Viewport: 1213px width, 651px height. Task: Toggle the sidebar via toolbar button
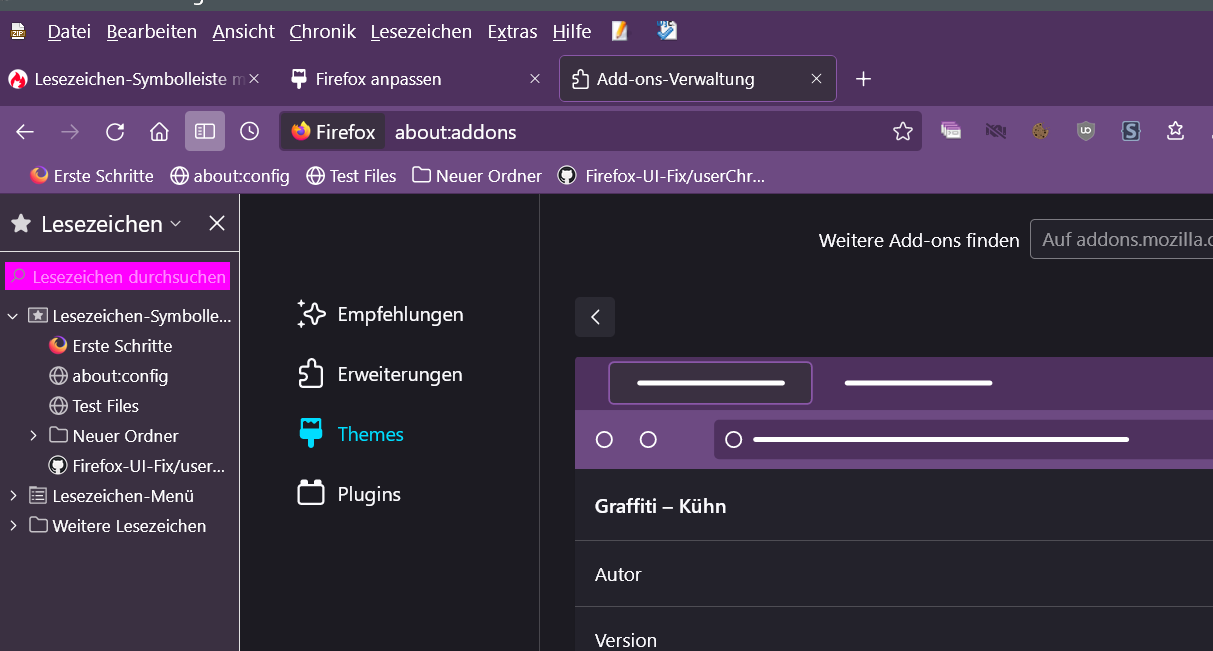[x=205, y=132]
